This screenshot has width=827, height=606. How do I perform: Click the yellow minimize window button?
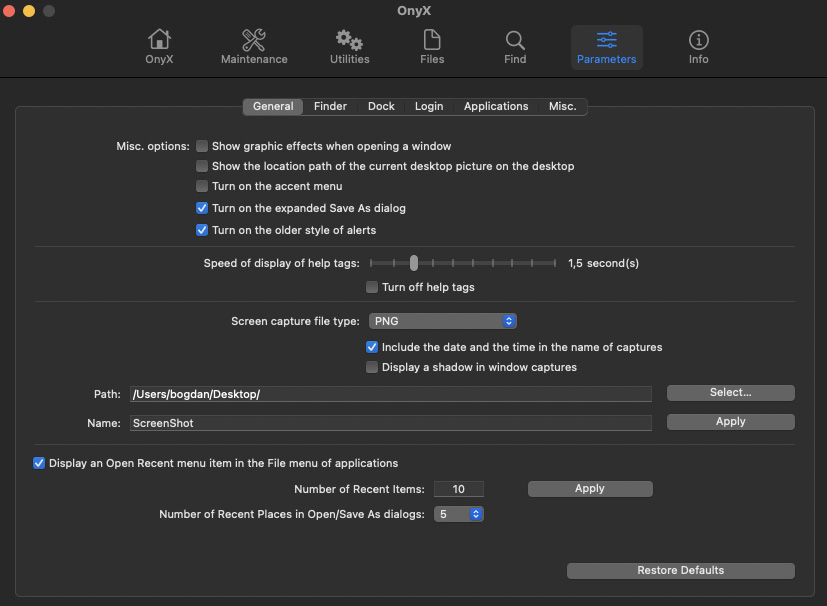pos(28,11)
